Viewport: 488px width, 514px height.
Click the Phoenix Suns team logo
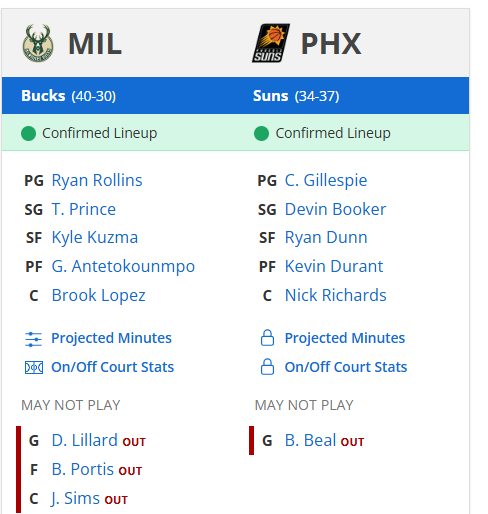pos(271,43)
